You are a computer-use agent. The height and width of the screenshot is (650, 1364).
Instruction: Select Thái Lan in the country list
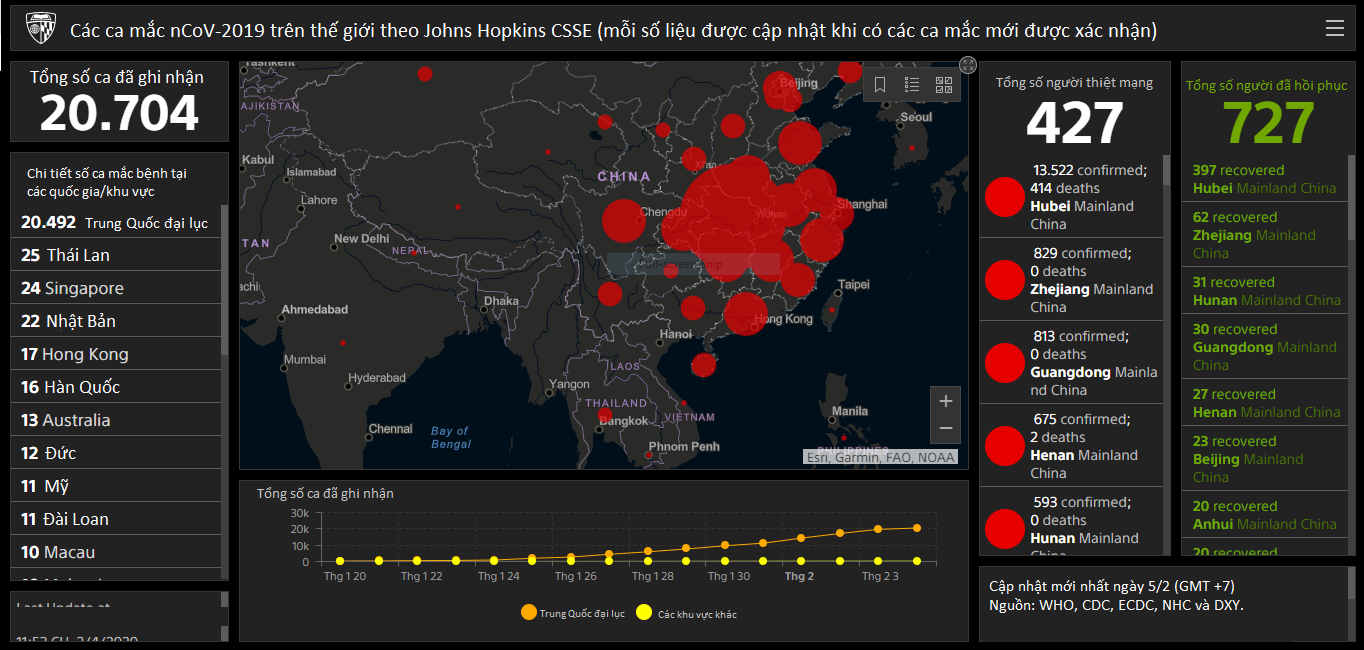tap(116, 255)
